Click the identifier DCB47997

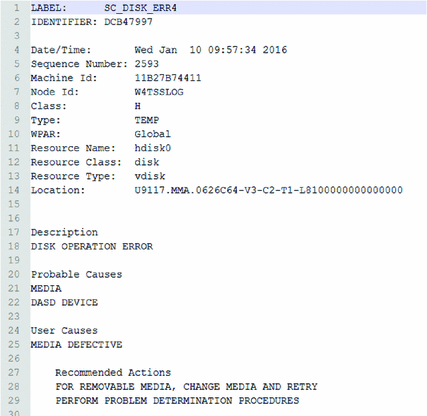click(x=128, y=22)
